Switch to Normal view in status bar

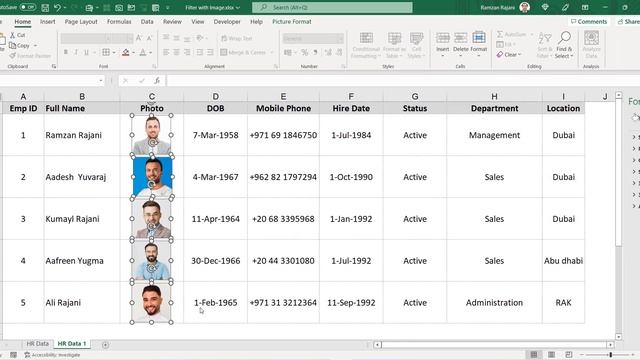point(533,354)
